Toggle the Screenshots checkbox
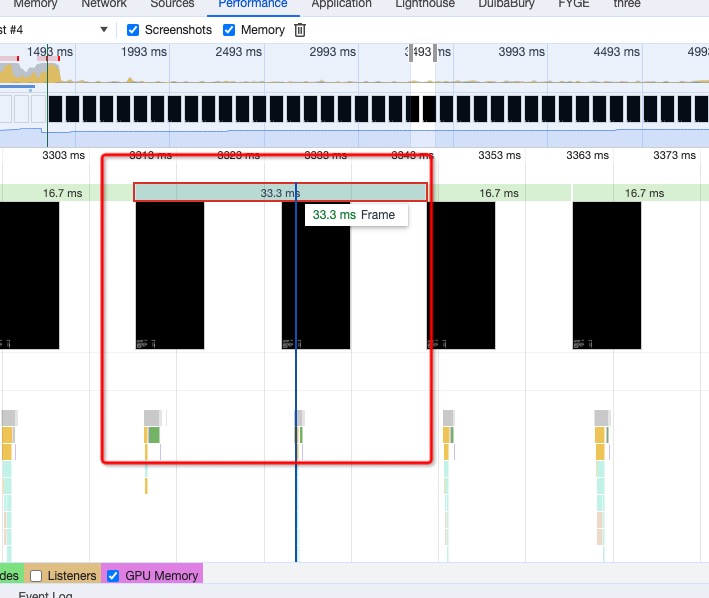This screenshot has width=709, height=598. (x=133, y=30)
